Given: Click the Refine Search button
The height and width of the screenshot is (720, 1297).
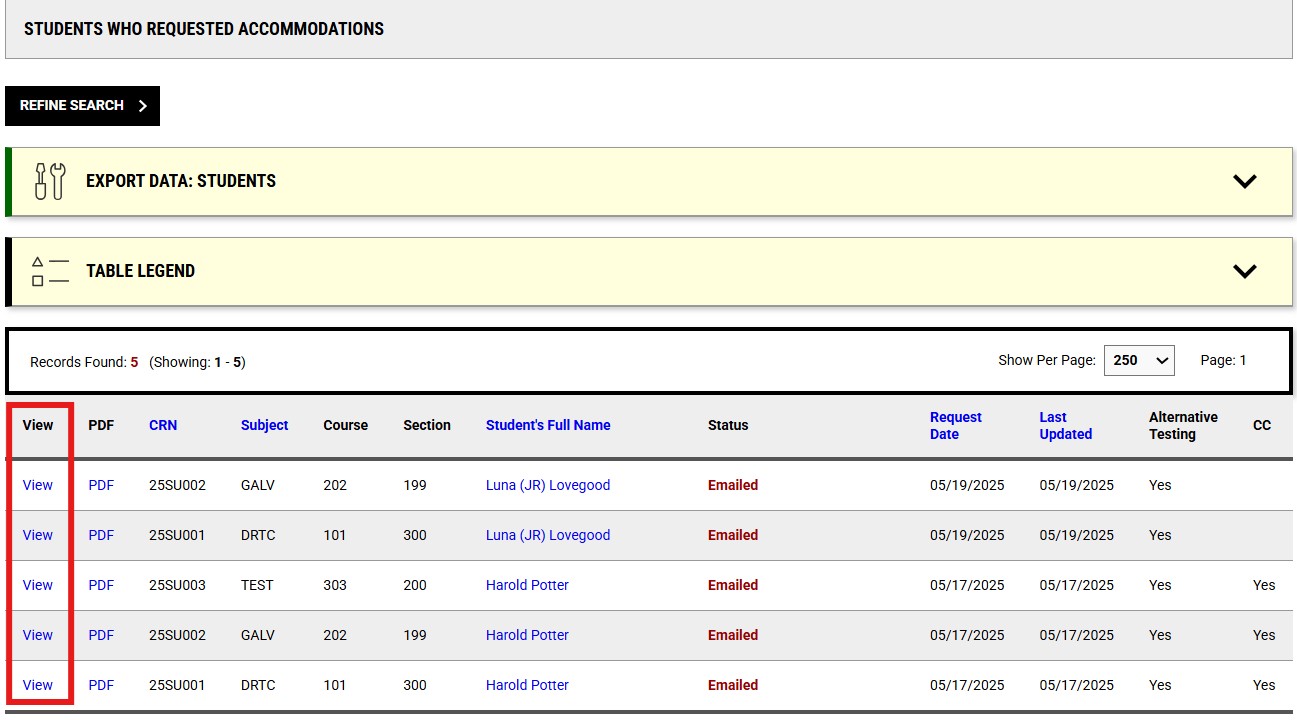Looking at the screenshot, I should 82,106.
